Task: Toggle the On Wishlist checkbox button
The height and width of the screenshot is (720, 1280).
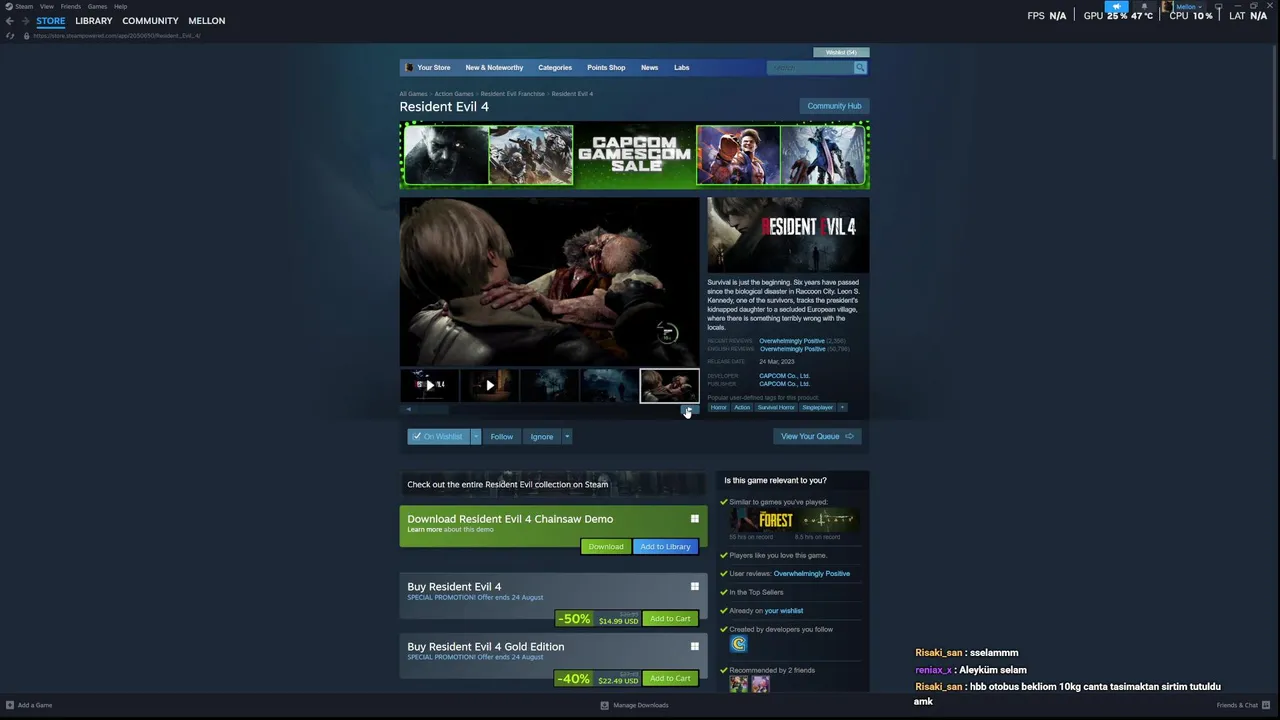Action: pyautogui.click(x=438, y=436)
